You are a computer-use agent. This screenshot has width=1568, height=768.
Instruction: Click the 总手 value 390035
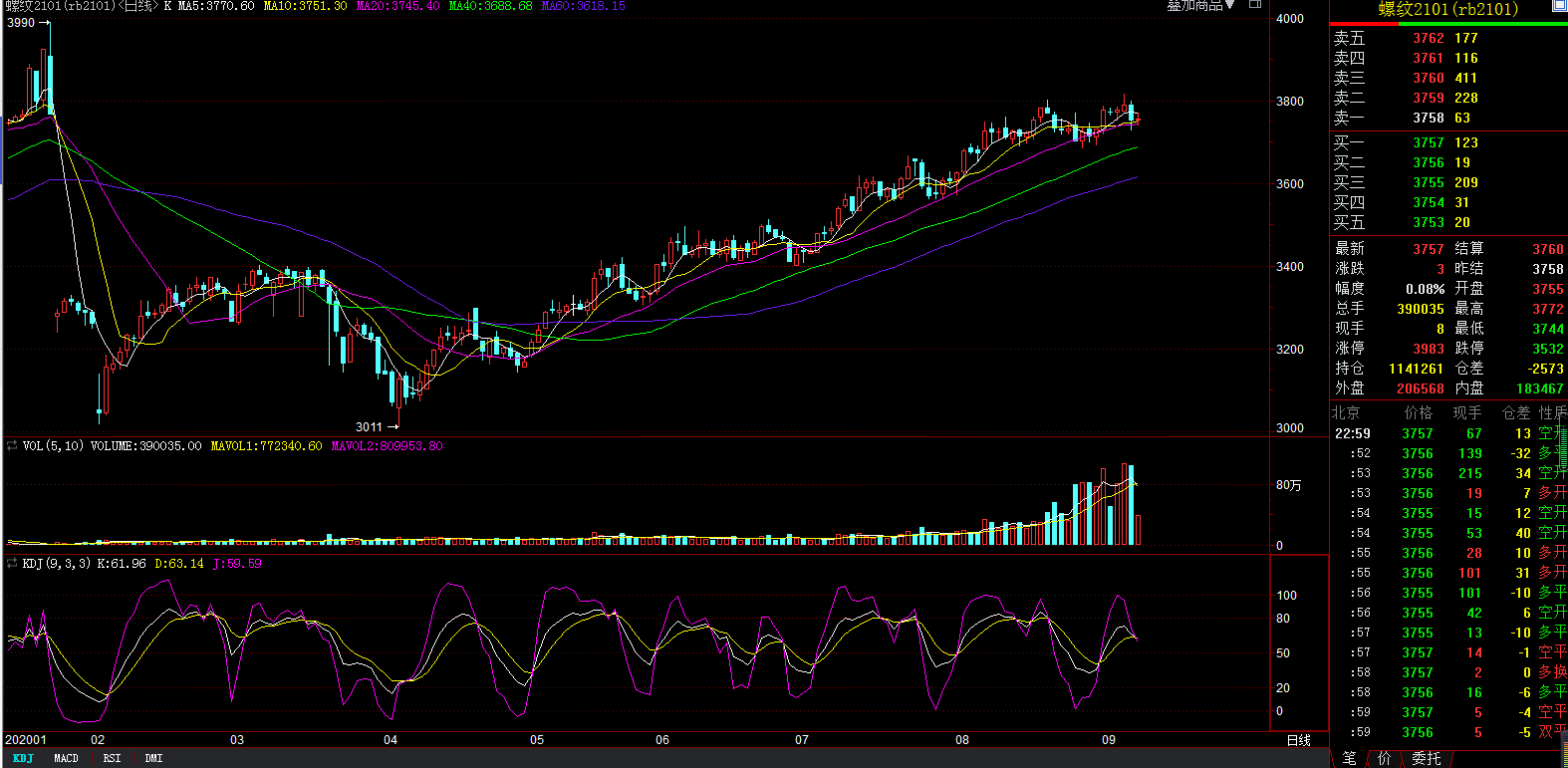click(1421, 309)
